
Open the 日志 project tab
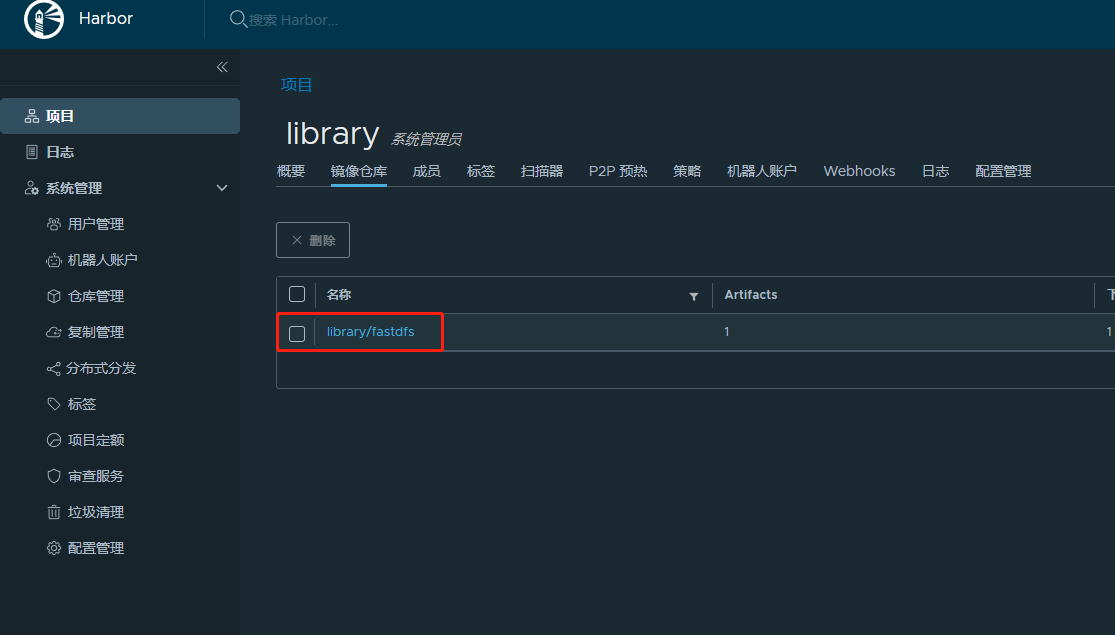935,171
